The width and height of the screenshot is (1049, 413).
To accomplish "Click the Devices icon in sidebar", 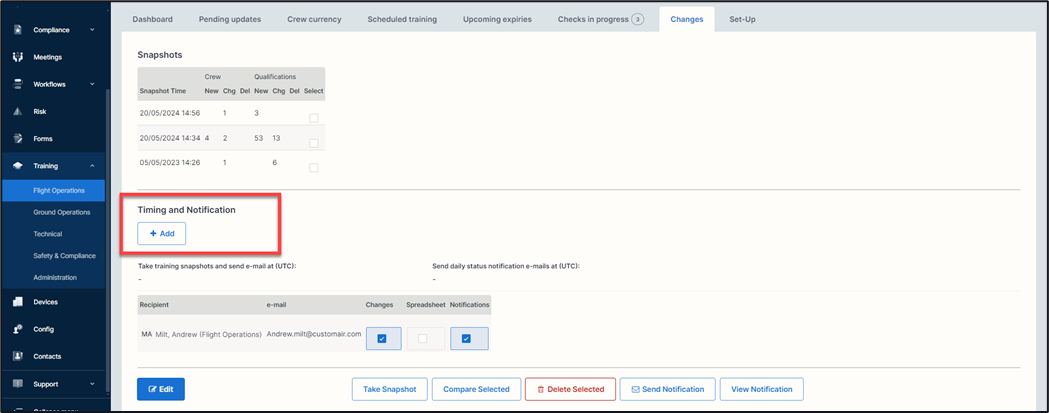I will click(x=18, y=301).
